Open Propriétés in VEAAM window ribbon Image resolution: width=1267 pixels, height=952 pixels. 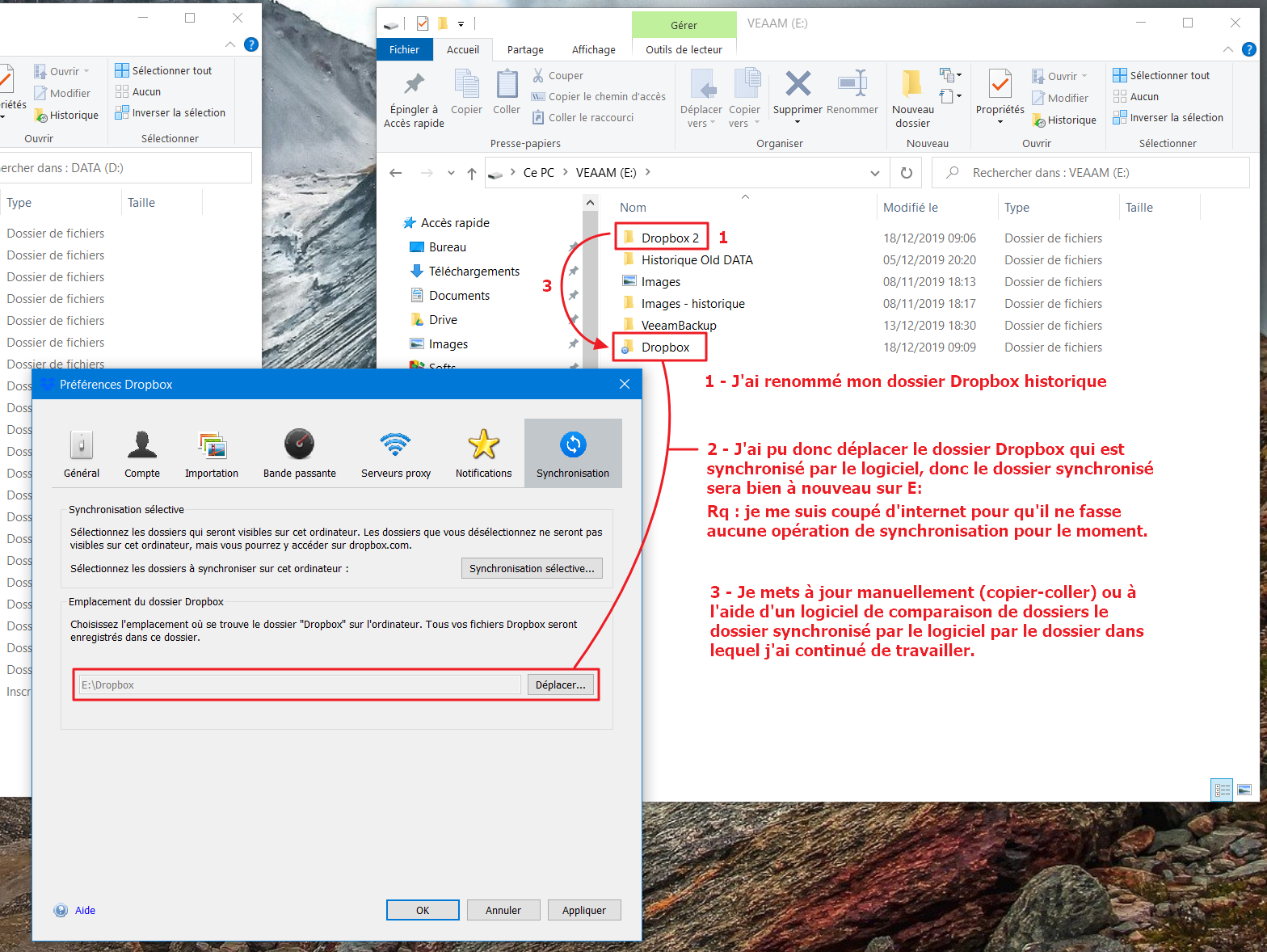[x=1000, y=96]
